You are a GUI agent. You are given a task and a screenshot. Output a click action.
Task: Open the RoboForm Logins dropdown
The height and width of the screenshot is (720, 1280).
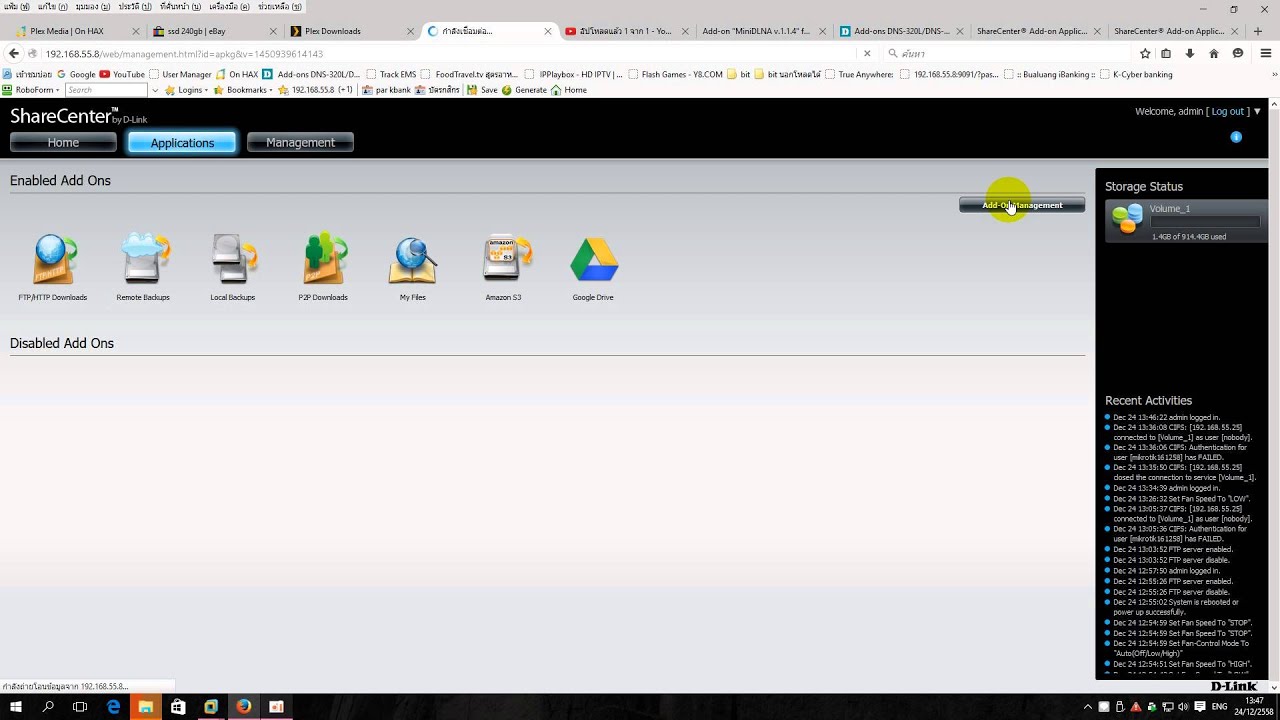point(188,90)
